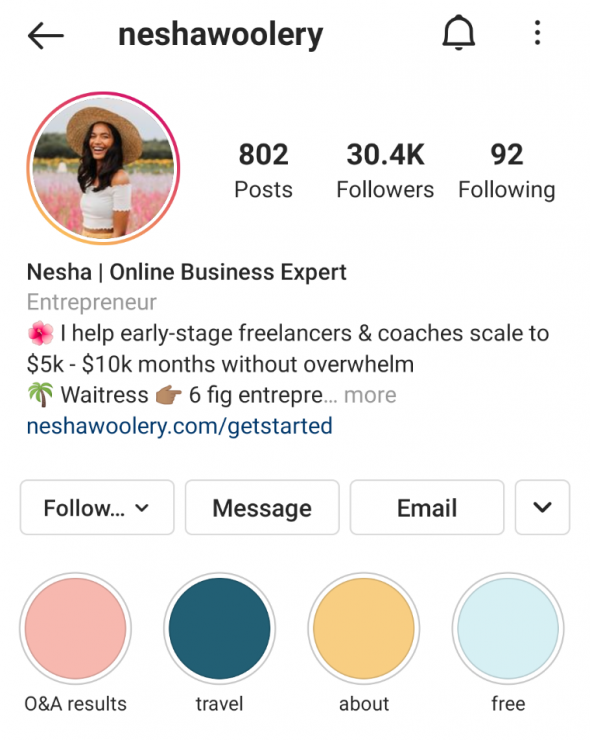
Task: Open the free story highlight
Action: [508, 628]
